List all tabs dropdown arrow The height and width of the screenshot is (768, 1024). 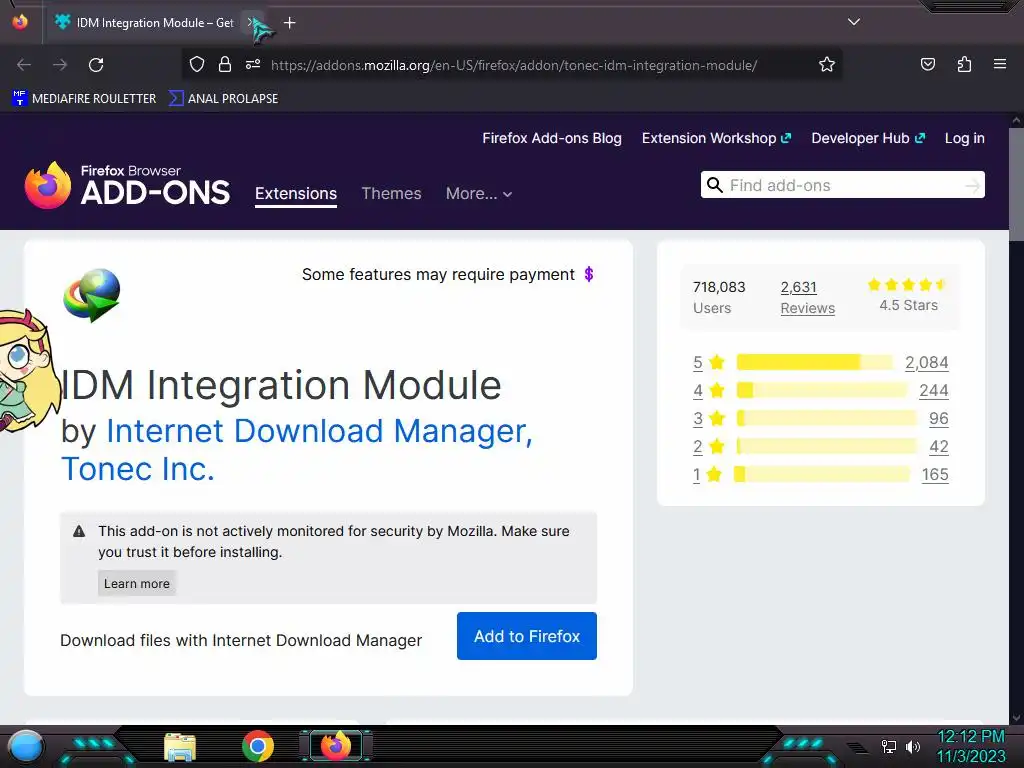854,22
